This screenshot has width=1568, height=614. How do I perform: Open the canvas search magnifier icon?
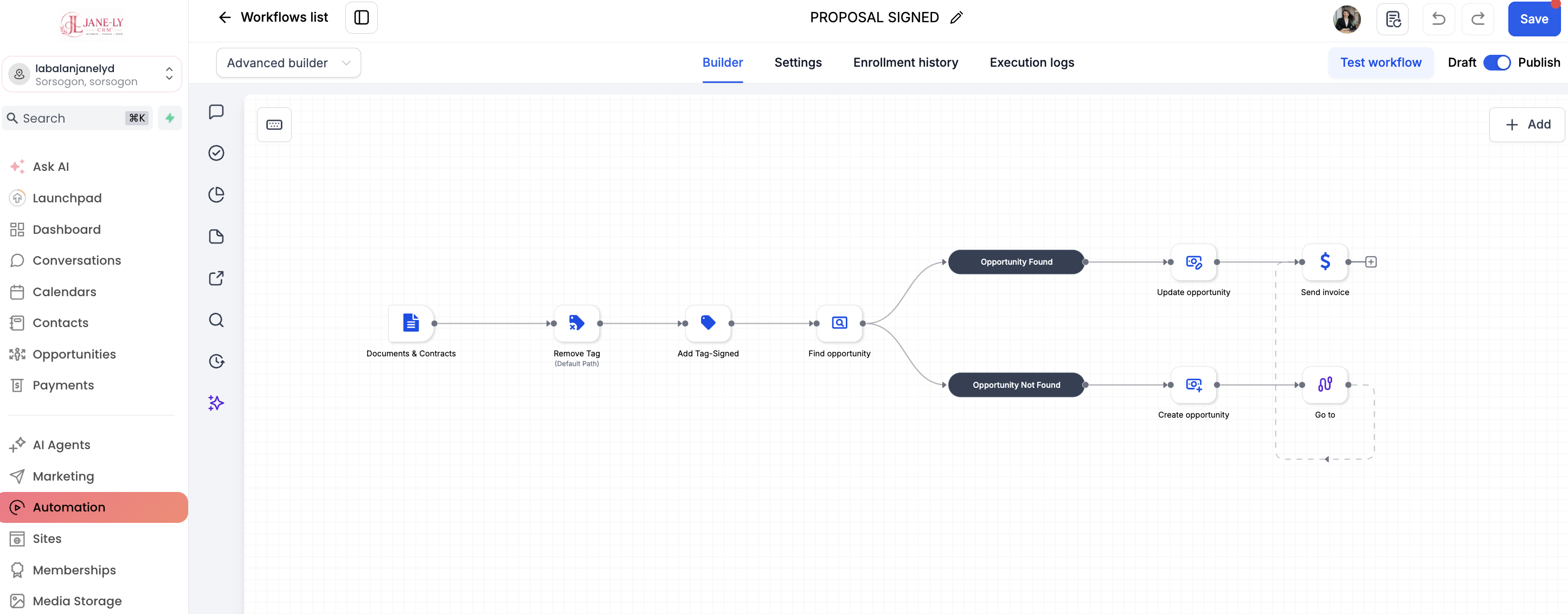click(x=216, y=320)
